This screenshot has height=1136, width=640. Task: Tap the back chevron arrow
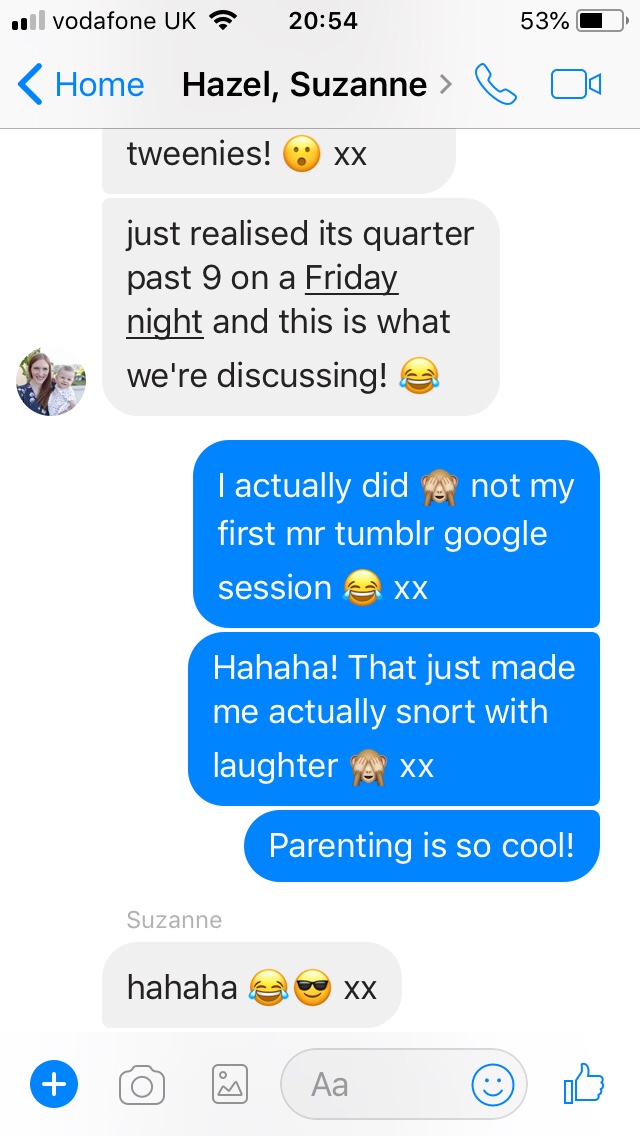pos(30,85)
